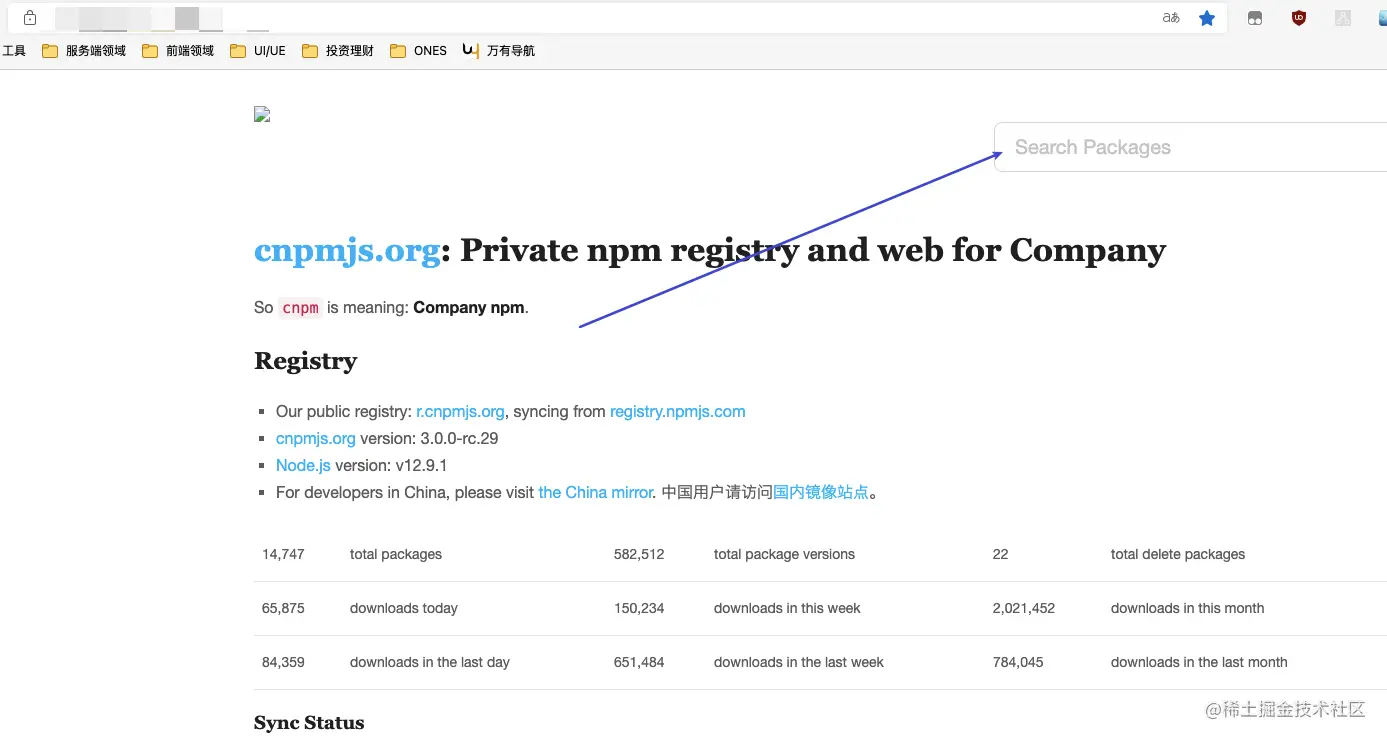Viewport: 1387px width, 741px height.
Task: Click the Sync Status heading
Action: (x=309, y=723)
